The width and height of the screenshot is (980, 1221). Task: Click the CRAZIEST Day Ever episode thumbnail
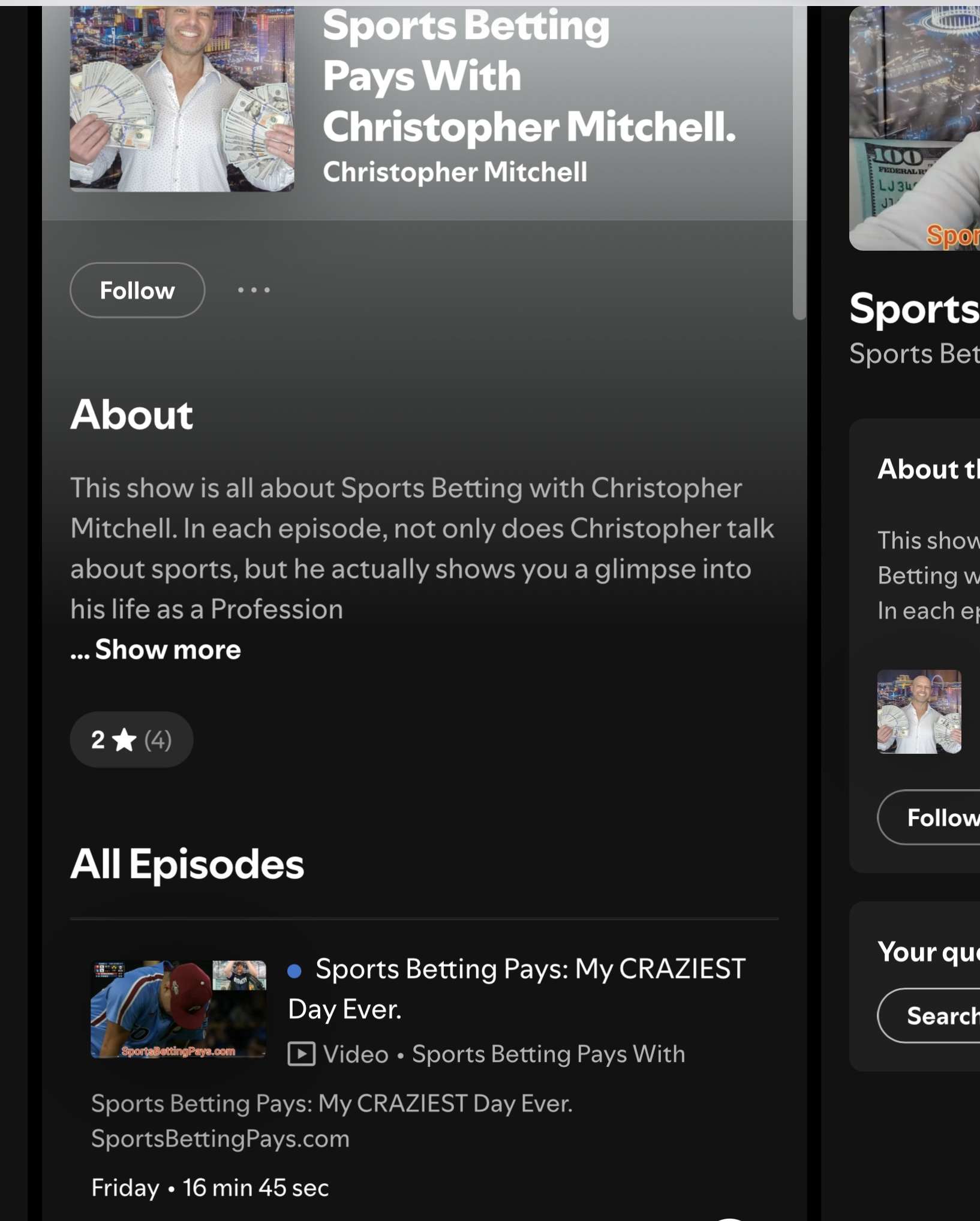(x=178, y=1009)
